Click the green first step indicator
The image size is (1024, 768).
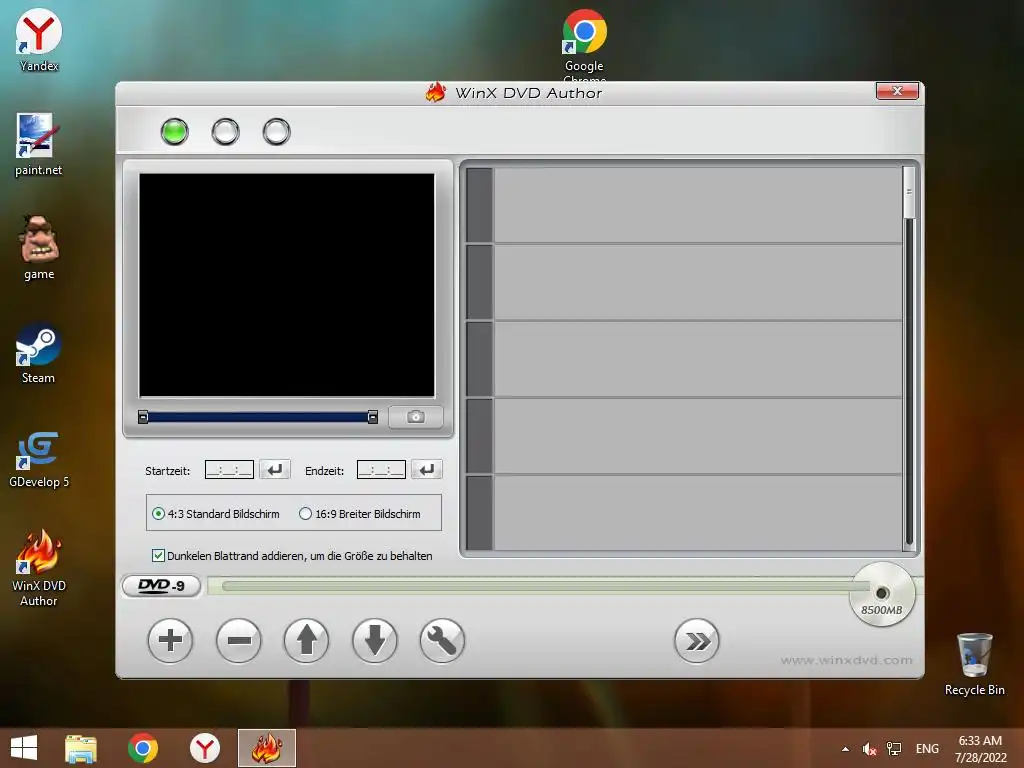click(174, 131)
